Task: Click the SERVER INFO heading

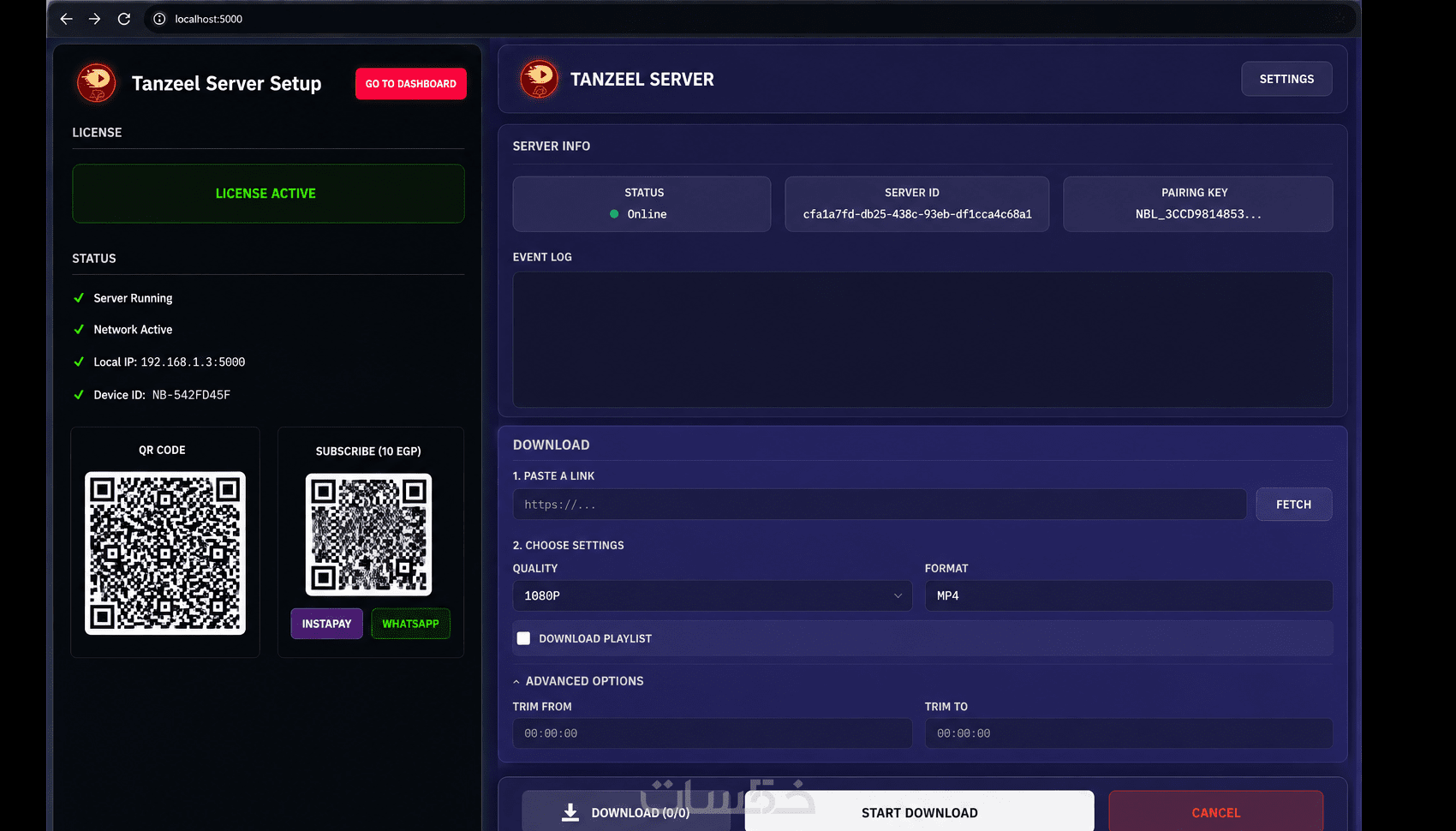Action: click(552, 146)
